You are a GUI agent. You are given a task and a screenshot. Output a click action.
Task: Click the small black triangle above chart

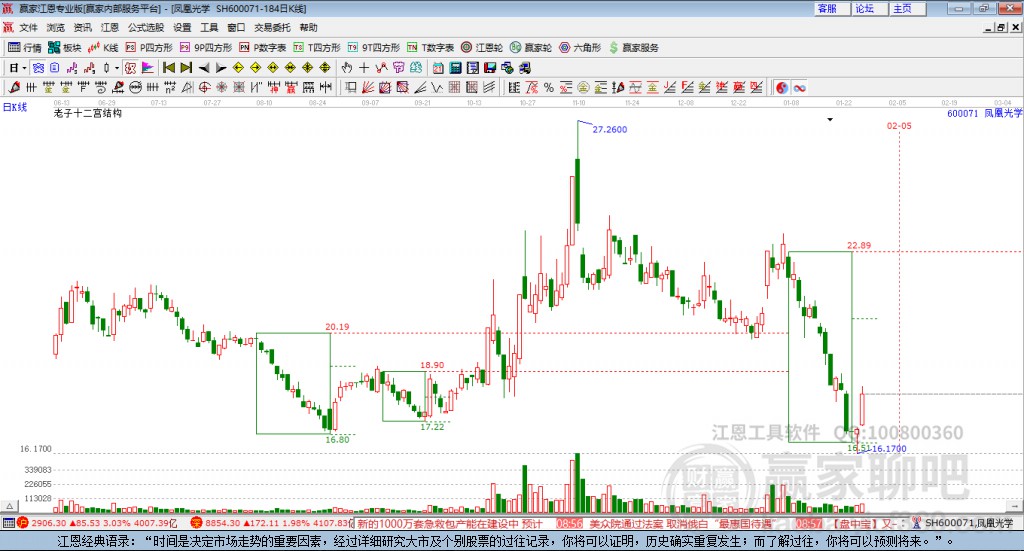(x=830, y=119)
